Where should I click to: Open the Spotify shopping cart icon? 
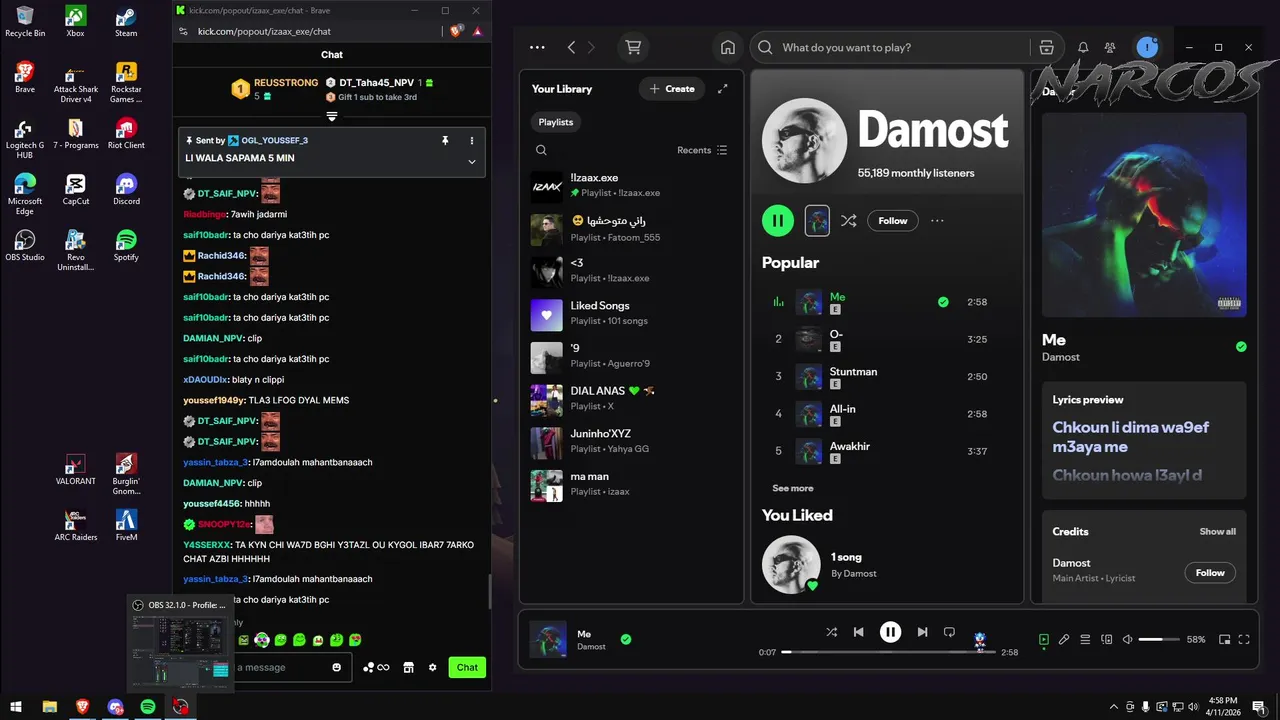click(x=633, y=47)
